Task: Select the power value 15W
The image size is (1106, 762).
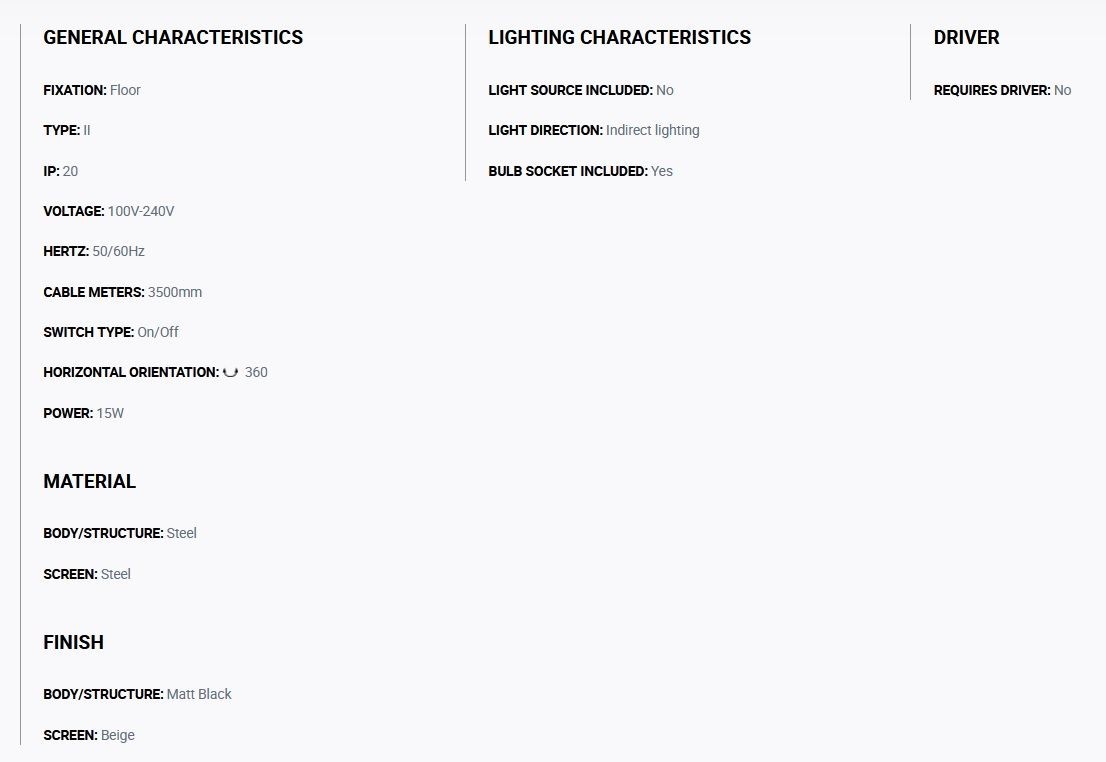Action: click(110, 413)
